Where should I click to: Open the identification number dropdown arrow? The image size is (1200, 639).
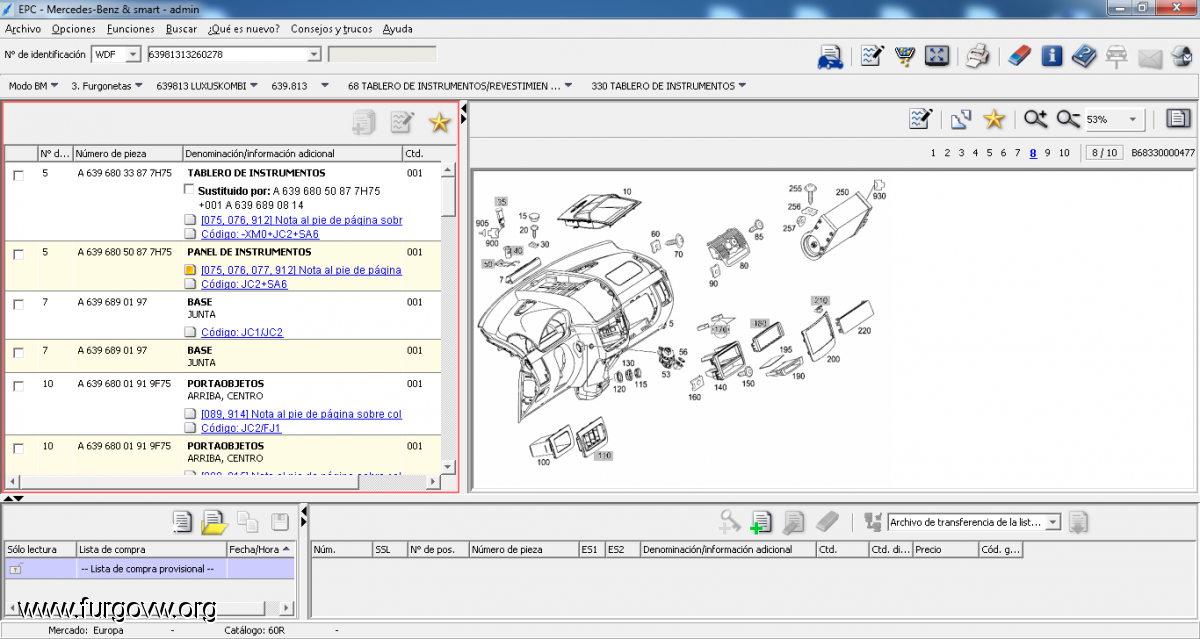314,54
